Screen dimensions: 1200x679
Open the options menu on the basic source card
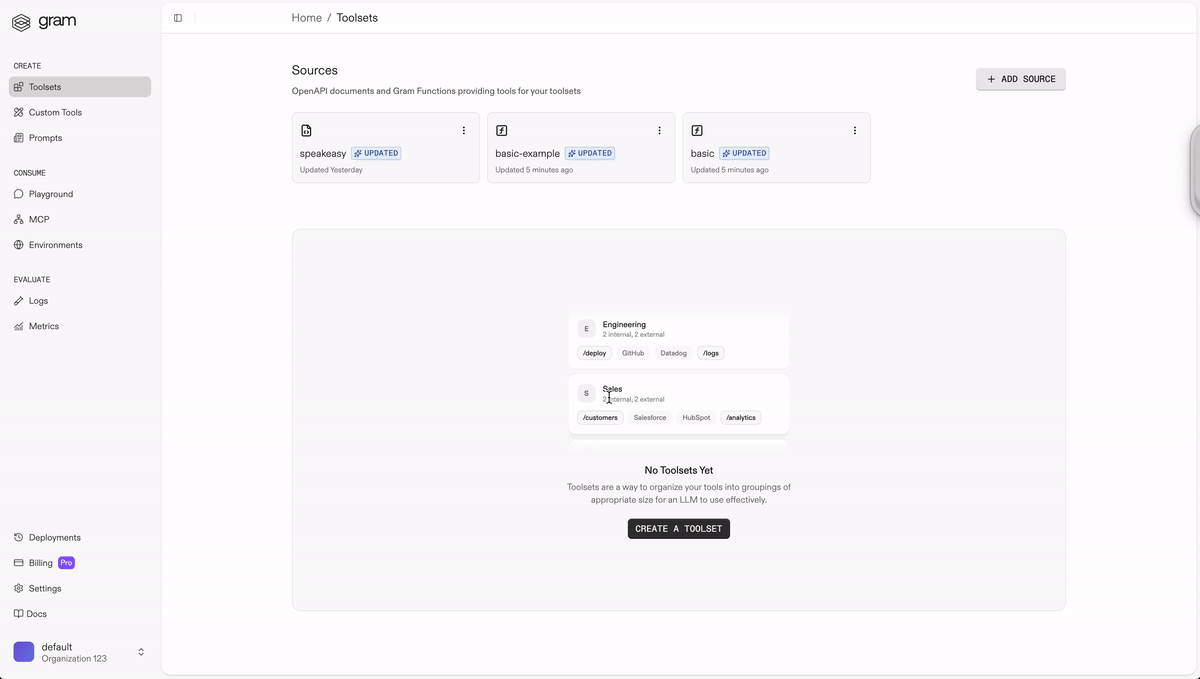tap(854, 130)
